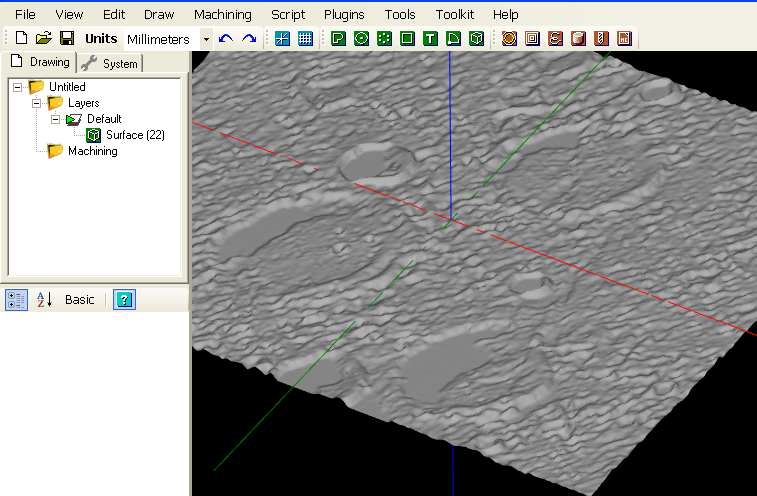Toggle the show axis button

[283, 39]
